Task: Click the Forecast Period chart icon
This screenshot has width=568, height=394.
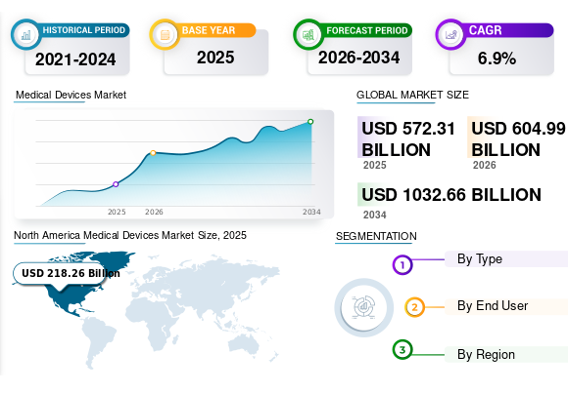Action: (308, 35)
